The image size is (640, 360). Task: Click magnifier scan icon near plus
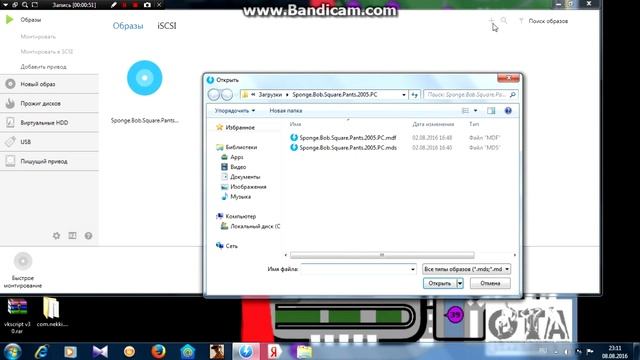[x=504, y=20]
